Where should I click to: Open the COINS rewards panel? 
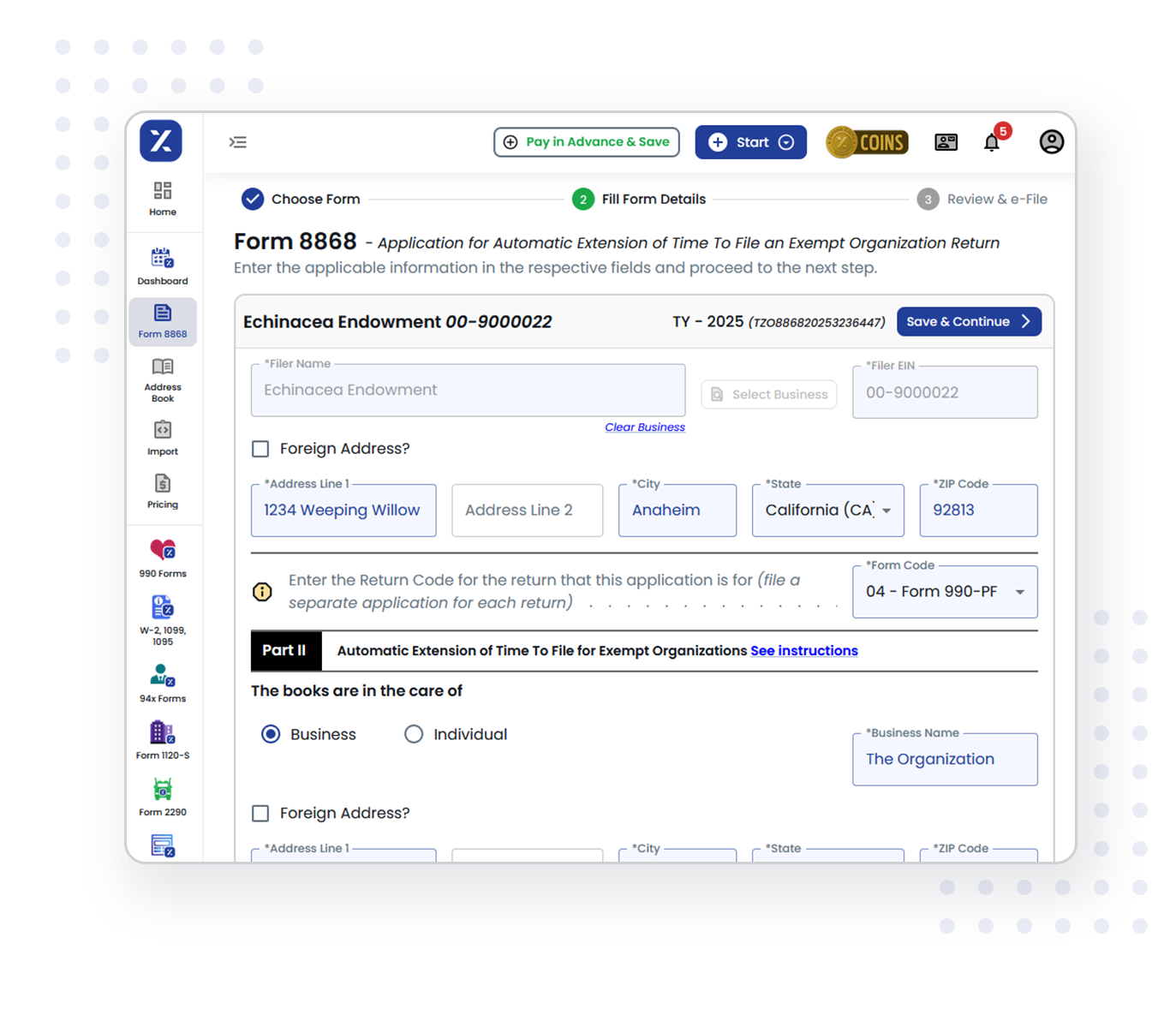[x=867, y=141]
